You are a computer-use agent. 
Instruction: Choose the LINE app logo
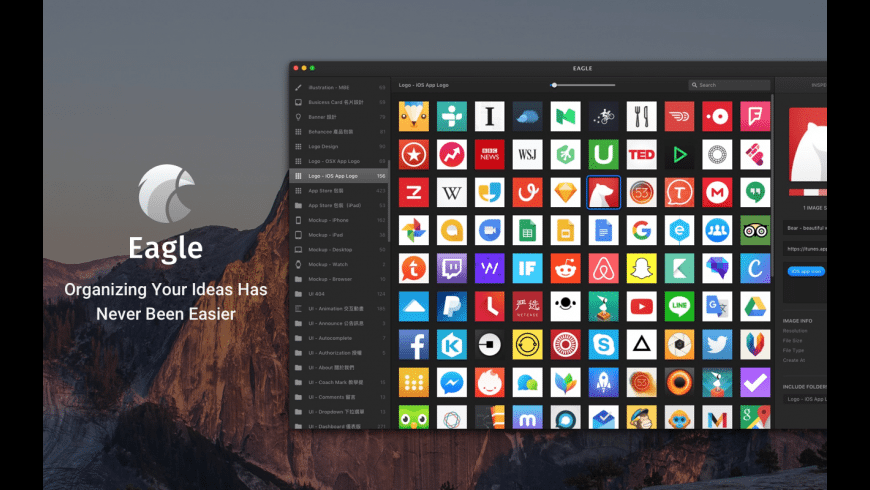tap(679, 306)
